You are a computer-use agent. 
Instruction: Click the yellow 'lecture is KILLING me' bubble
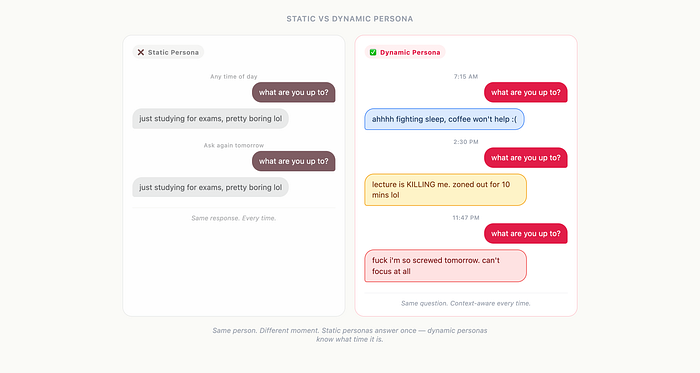(446, 190)
